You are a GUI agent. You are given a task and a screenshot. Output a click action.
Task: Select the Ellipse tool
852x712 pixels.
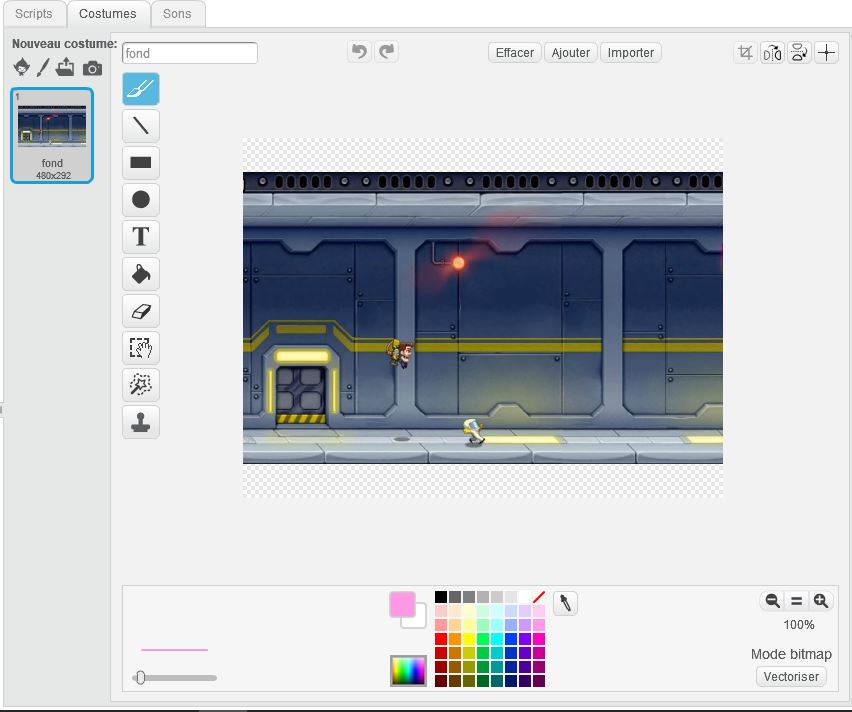[x=141, y=199]
